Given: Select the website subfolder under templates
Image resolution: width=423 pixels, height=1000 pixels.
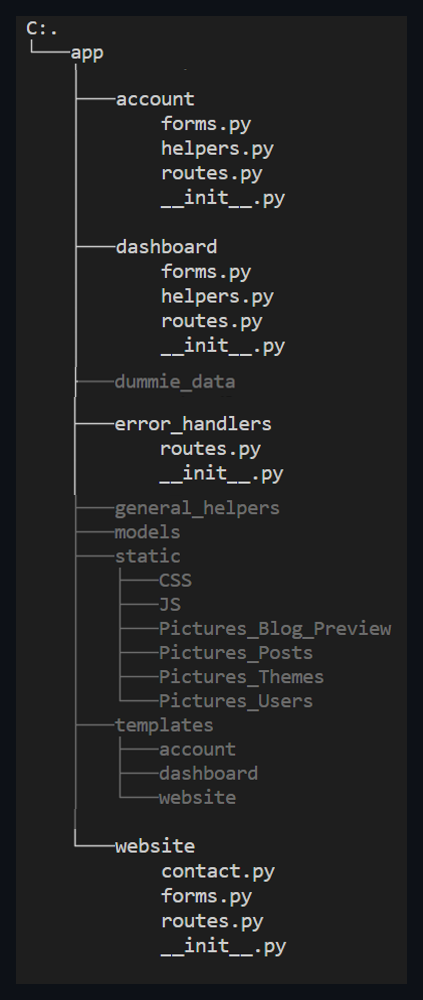Looking at the screenshot, I should click(x=197, y=797).
